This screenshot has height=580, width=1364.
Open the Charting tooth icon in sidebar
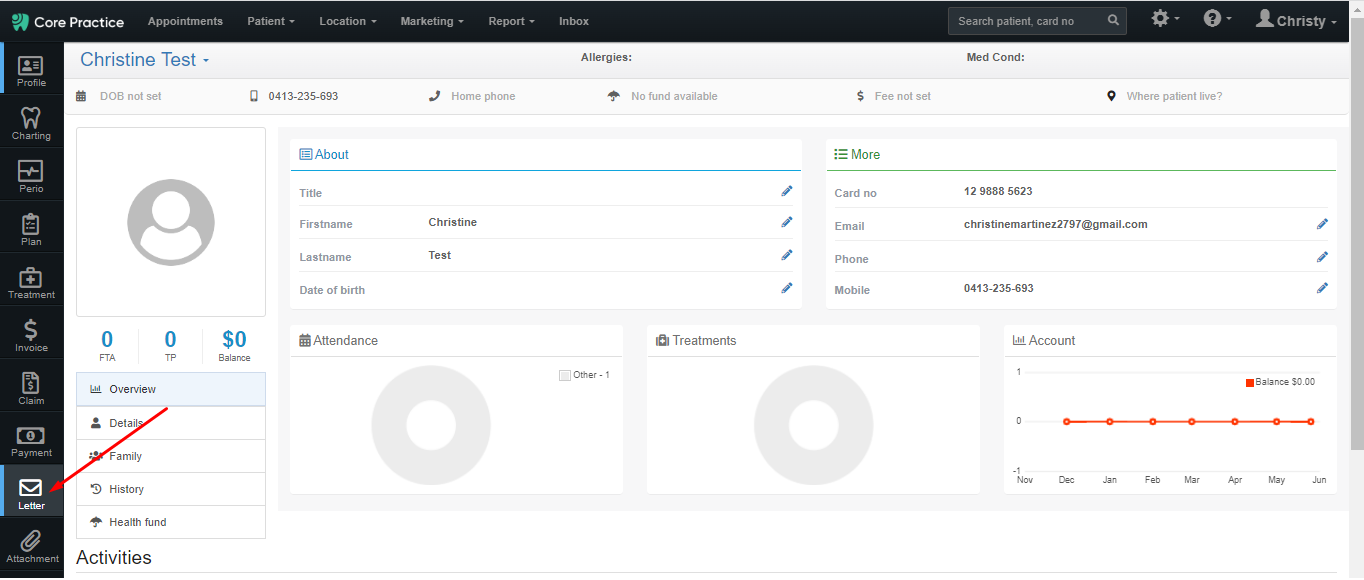pyautogui.click(x=31, y=118)
